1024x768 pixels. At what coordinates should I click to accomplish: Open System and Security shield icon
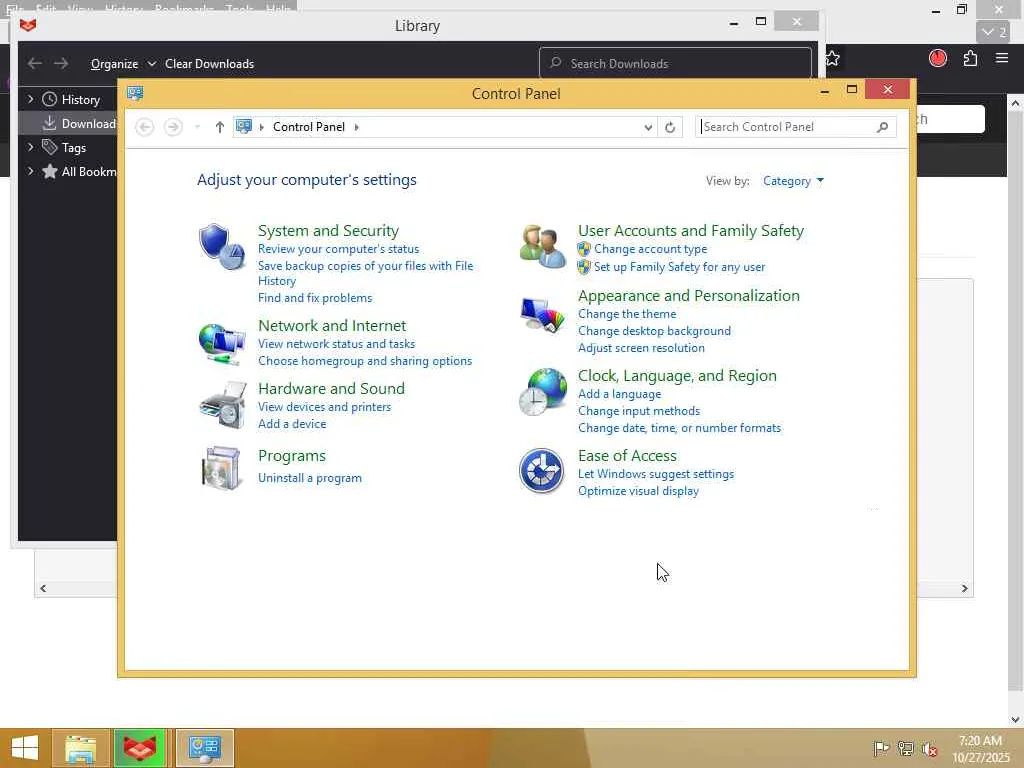coord(222,247)
